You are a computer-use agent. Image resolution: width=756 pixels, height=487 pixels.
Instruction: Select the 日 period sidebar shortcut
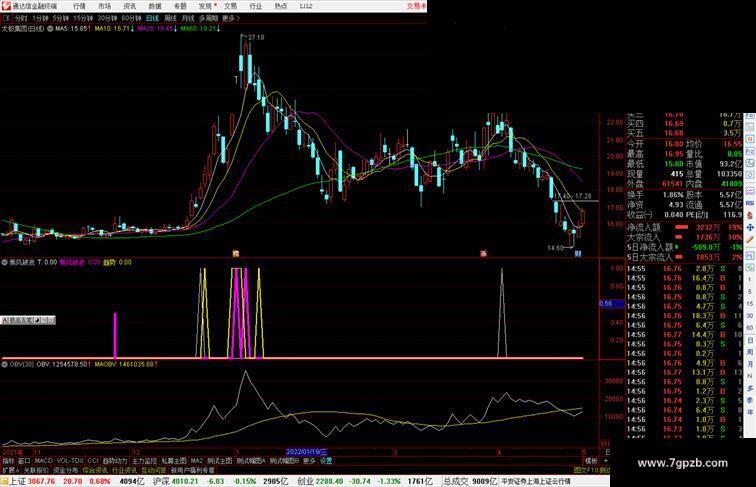[750, 340]
